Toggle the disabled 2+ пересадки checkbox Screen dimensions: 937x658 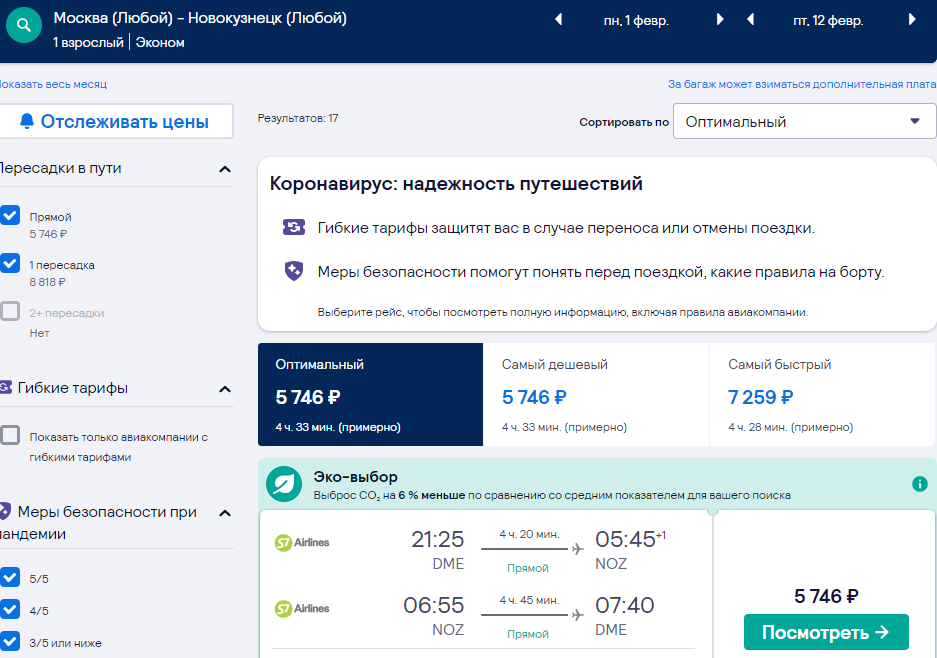tap(10, 311)
